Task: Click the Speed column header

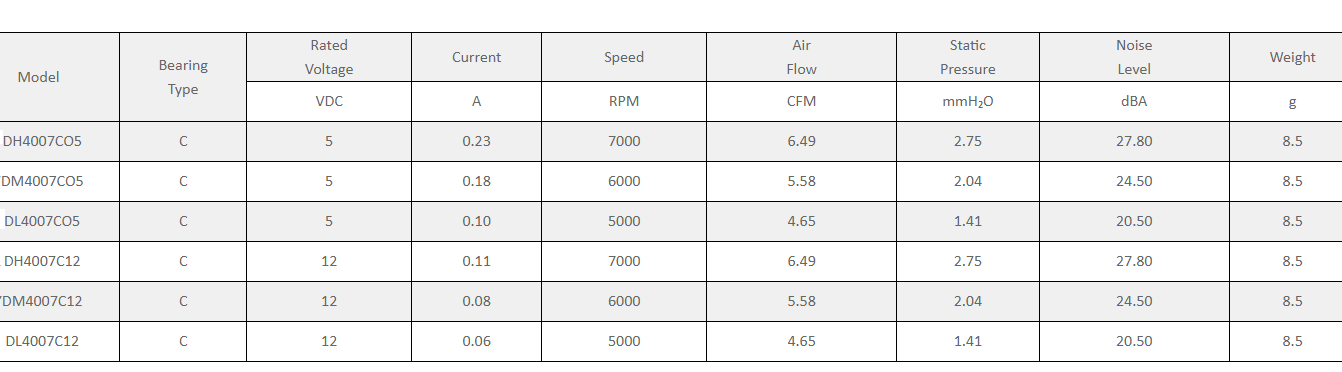Action: pyautogui.click(x=624, y=57)
